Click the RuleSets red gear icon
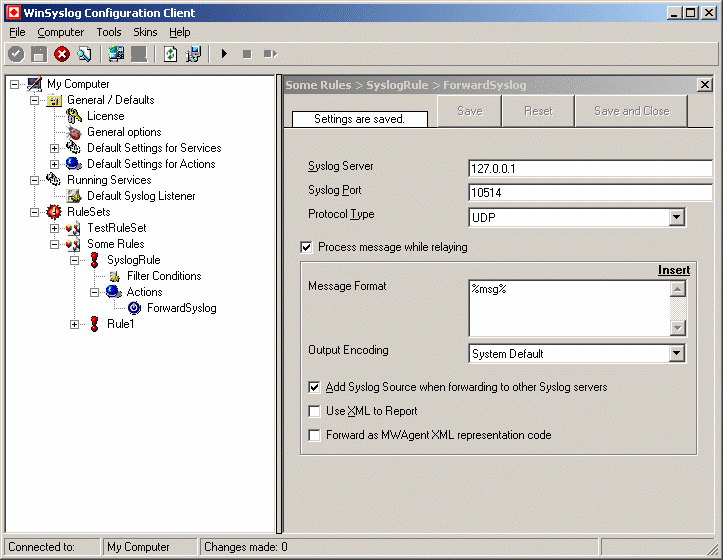This screenshot has height=560, width=723. pyautogui.click(x=54, y=212)
